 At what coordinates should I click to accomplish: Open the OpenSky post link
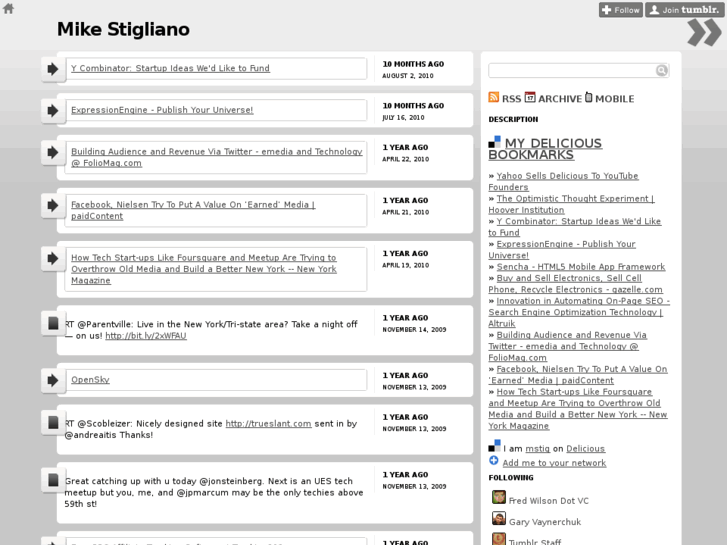tap(90, 379)
